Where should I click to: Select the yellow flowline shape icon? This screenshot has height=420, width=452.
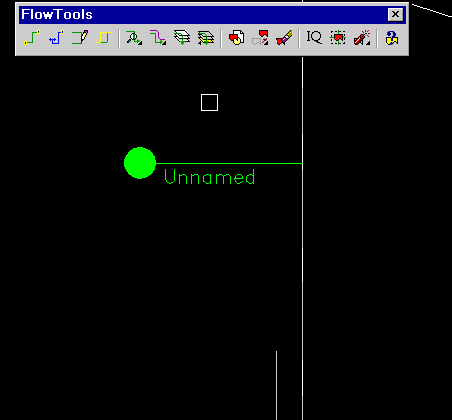(x=104, y=38)
